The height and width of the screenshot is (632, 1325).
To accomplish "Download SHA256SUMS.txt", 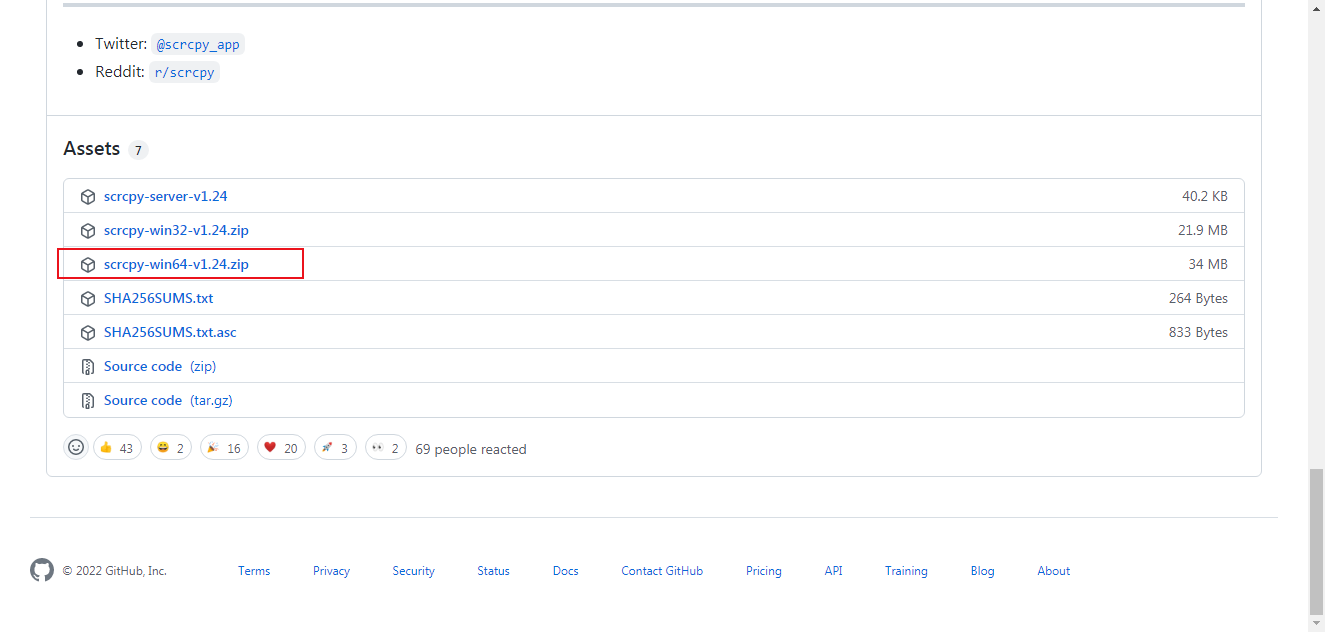I will point(158,299).
